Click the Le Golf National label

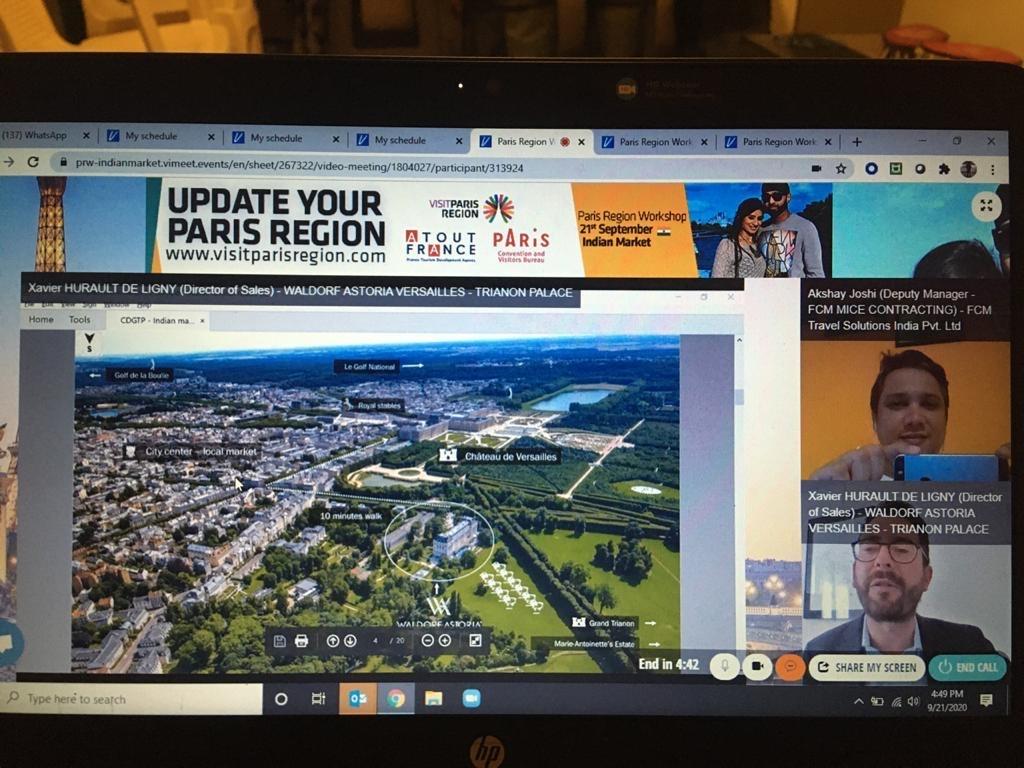(370, 366)
